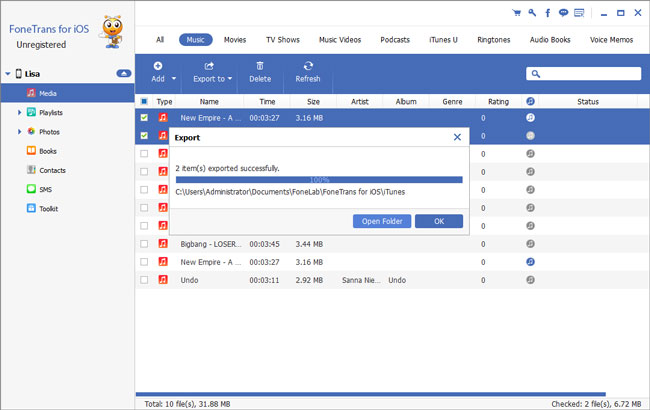Click the Refresh icon

click(308, 66)
